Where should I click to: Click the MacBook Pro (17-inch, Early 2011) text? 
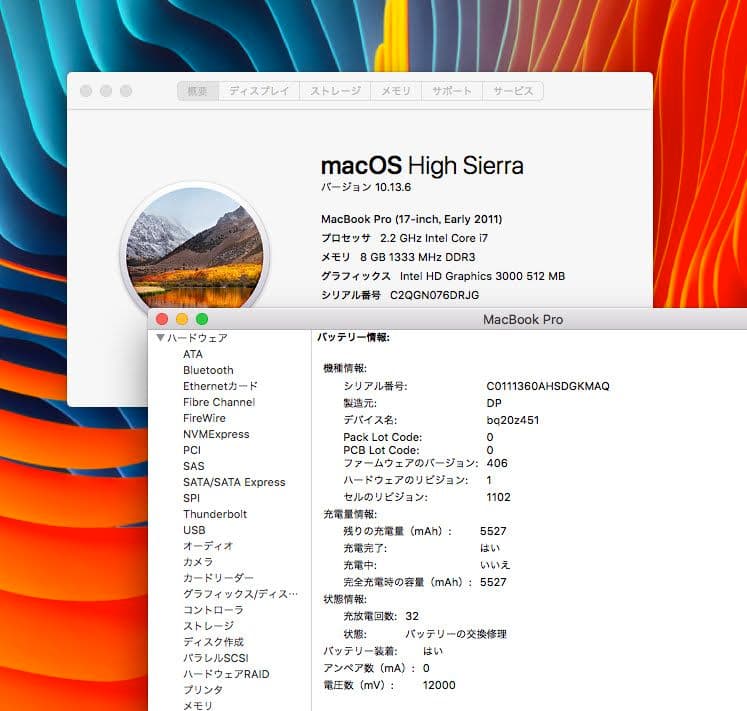pos(412,219)
